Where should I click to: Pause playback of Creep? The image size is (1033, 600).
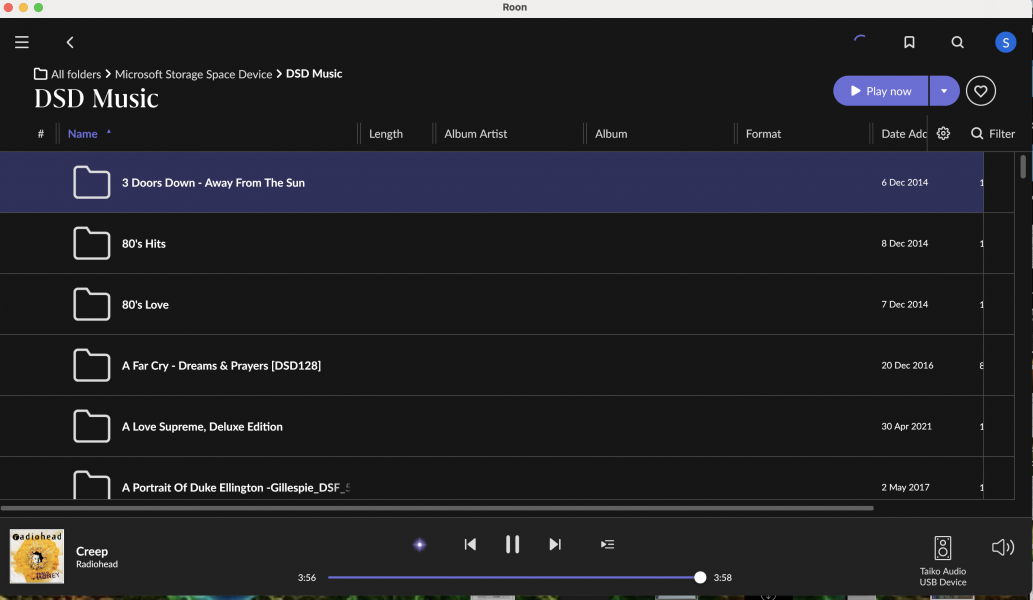(512, 544)
